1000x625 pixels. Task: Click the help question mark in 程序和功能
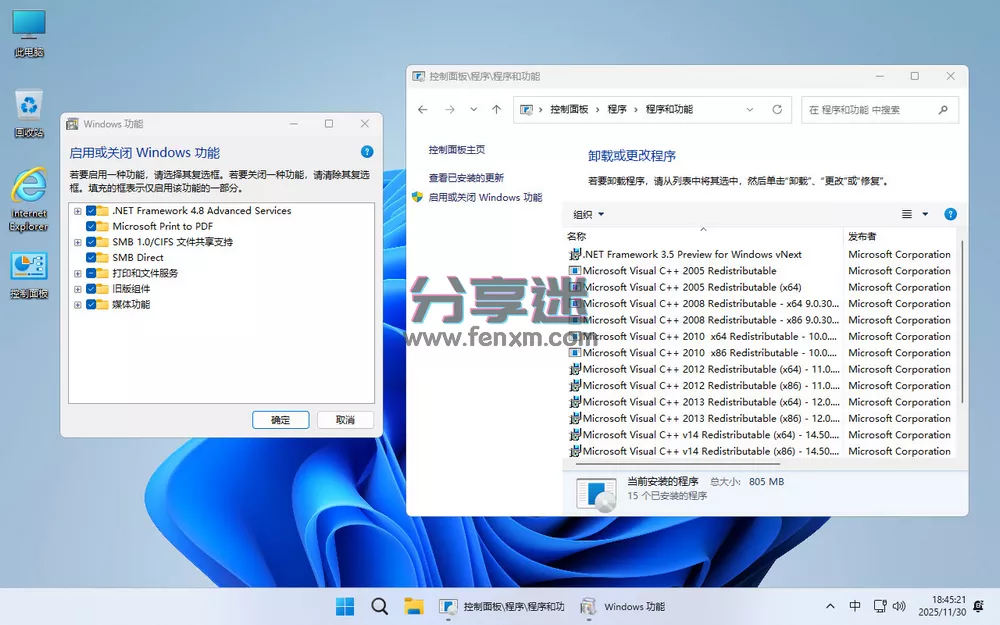click(949, 213)
